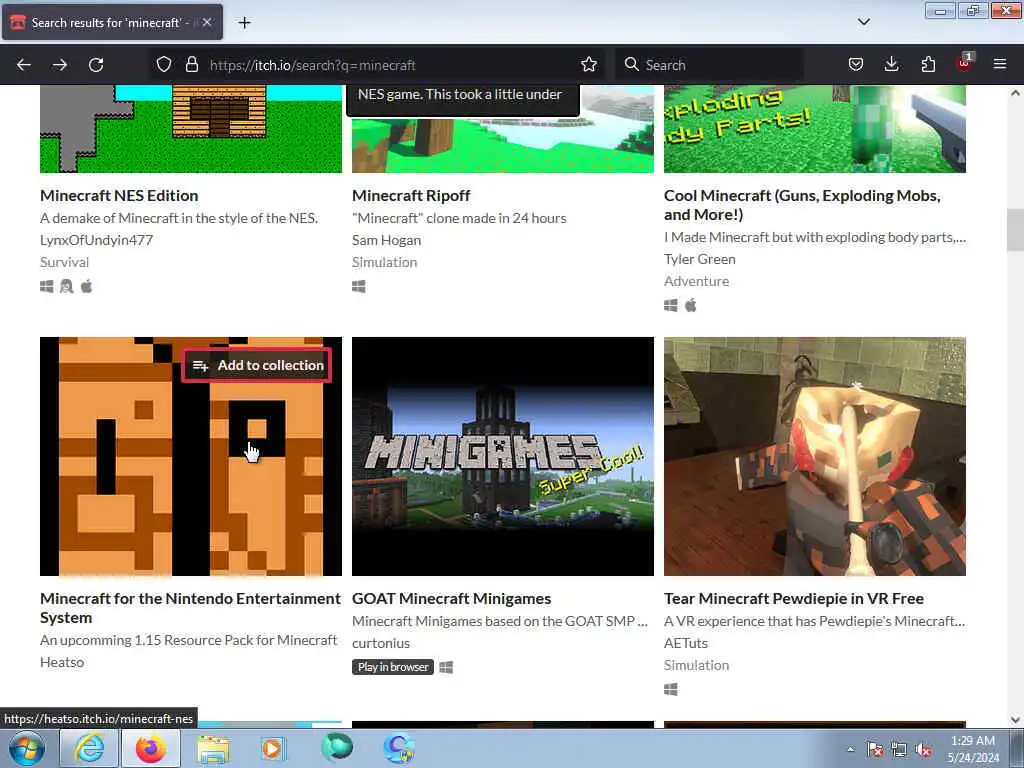Open the tracking protection shield icon
The width and height of the screenshot is (1024, 768).
tap(164, 65)
